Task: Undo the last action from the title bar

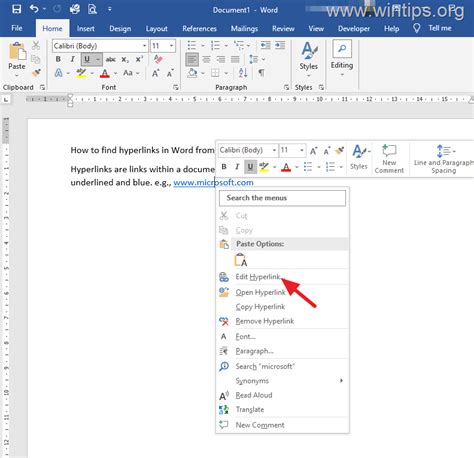Action: (x=34, y=9)
